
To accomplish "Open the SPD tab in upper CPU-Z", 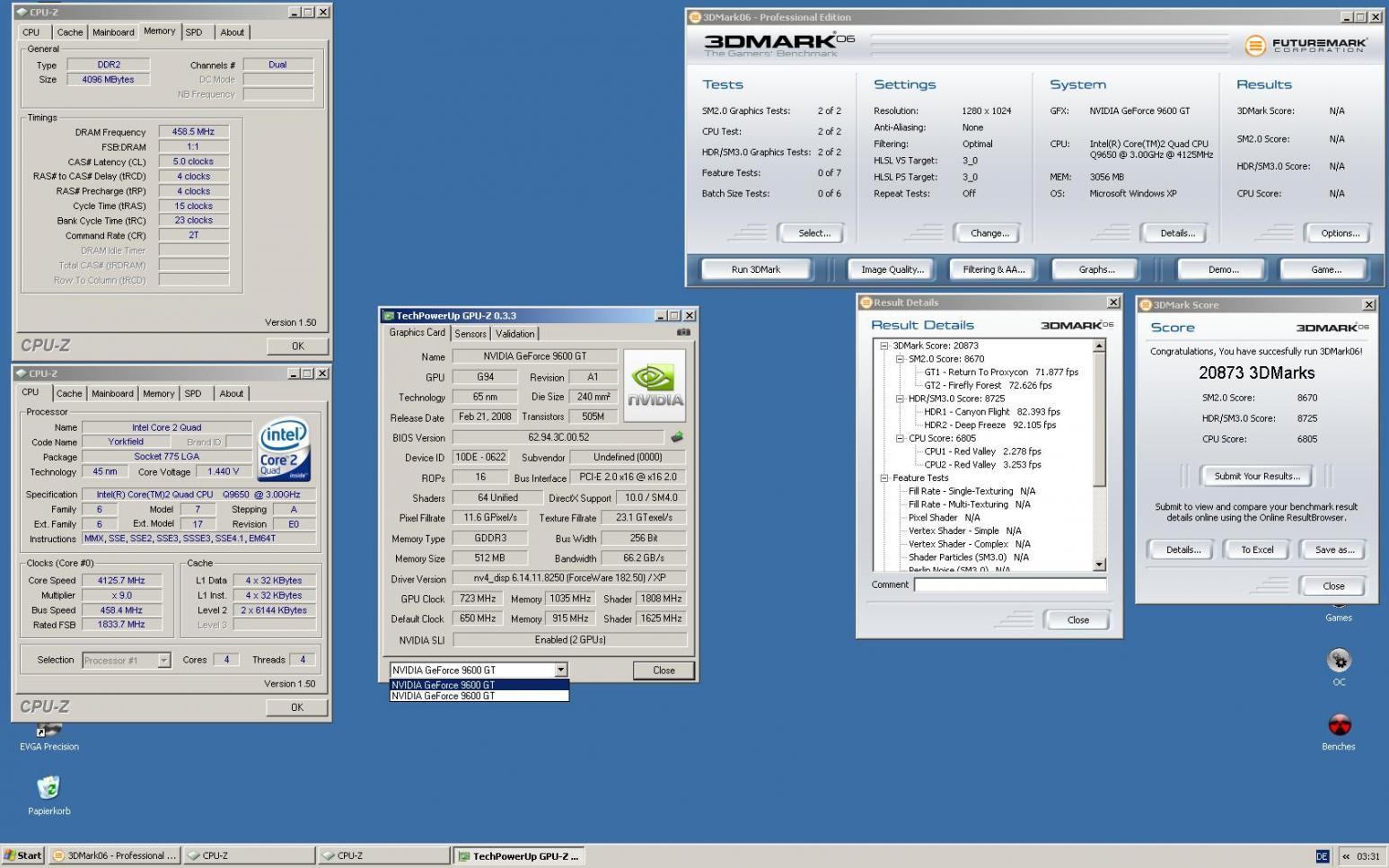I will (193, 32).
